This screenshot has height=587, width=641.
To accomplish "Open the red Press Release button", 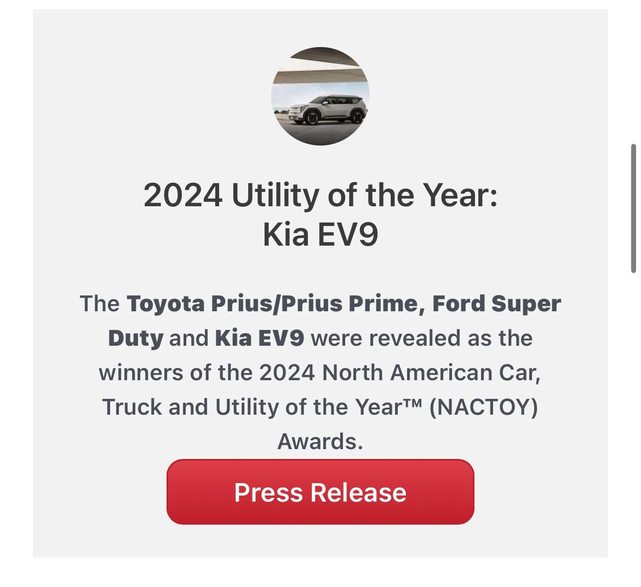I will 320,492.
